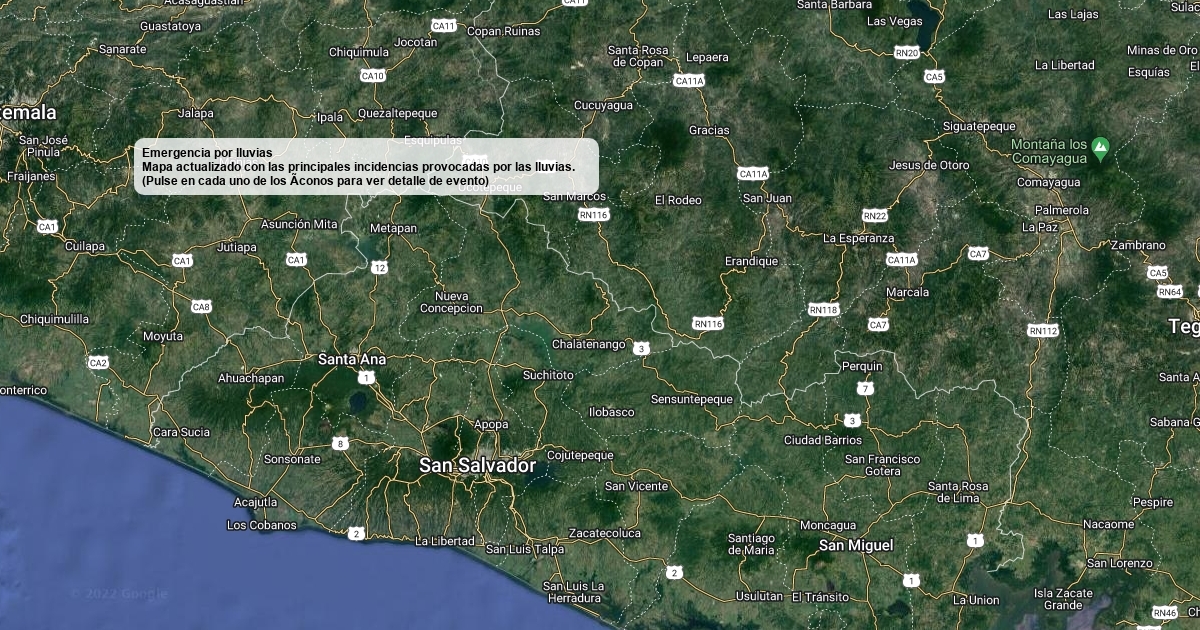Click the Cojutepeque label
The width and height of the screenshot is (1200, 630).
580,455
